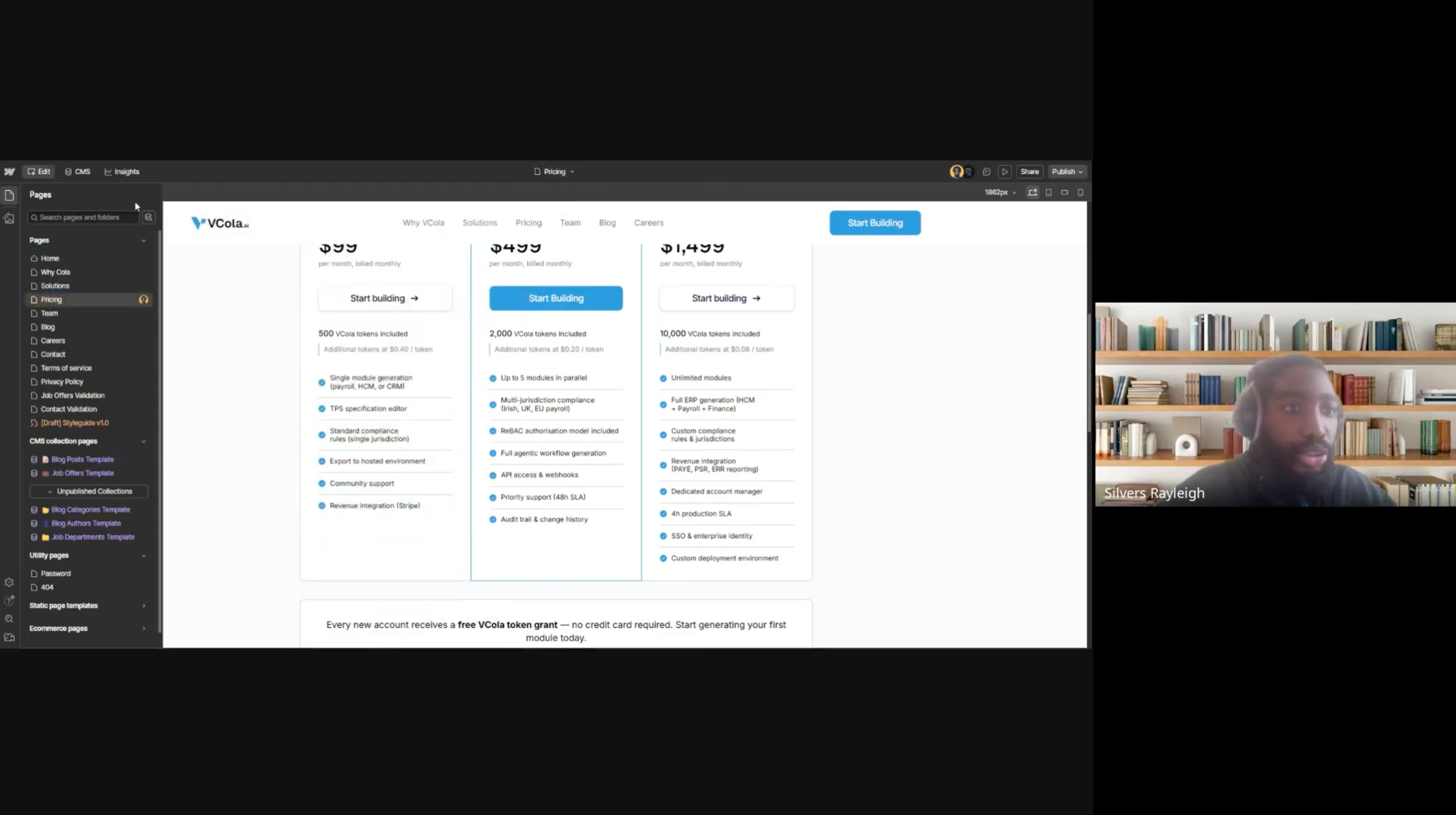
Task: Click the VCola logo in site header
Action: [x=220, y=223]
